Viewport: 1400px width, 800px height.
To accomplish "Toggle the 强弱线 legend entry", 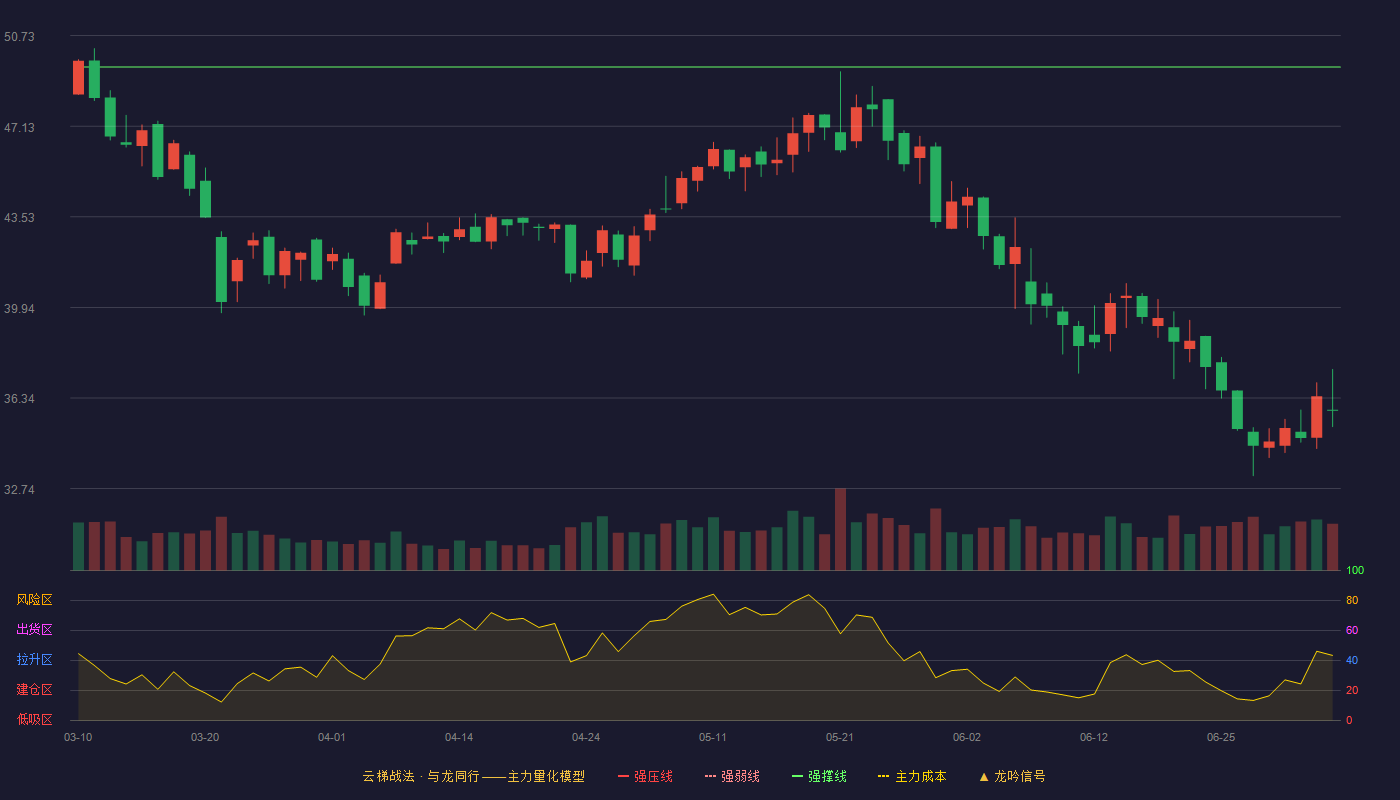I will pyautogui.click(x=732, y=776).
